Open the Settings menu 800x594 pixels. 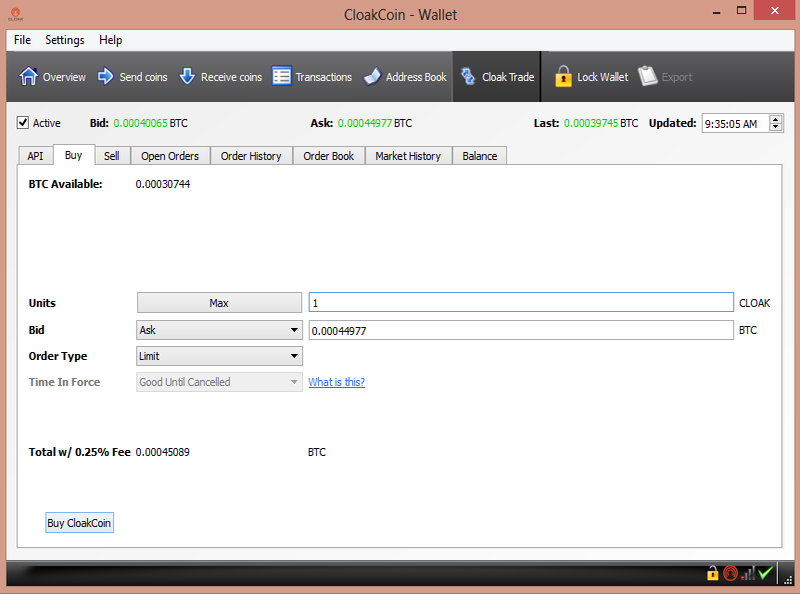pos(65,40)
